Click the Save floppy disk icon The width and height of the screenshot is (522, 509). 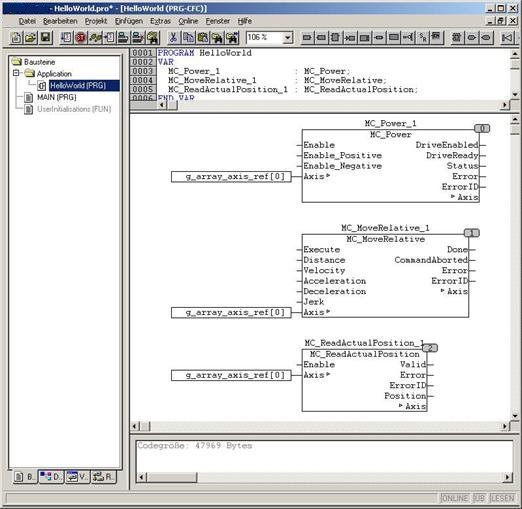point(46,38)
